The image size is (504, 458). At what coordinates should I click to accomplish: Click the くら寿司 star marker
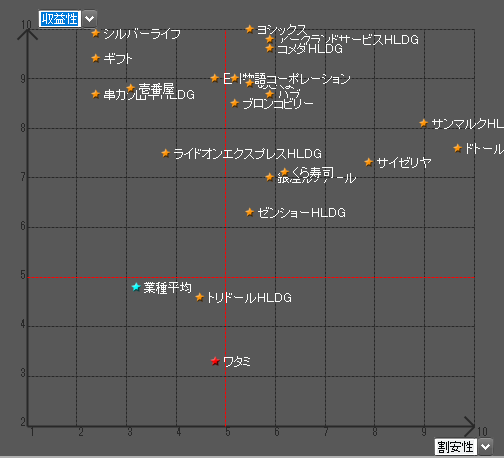[x=284, y=172]
